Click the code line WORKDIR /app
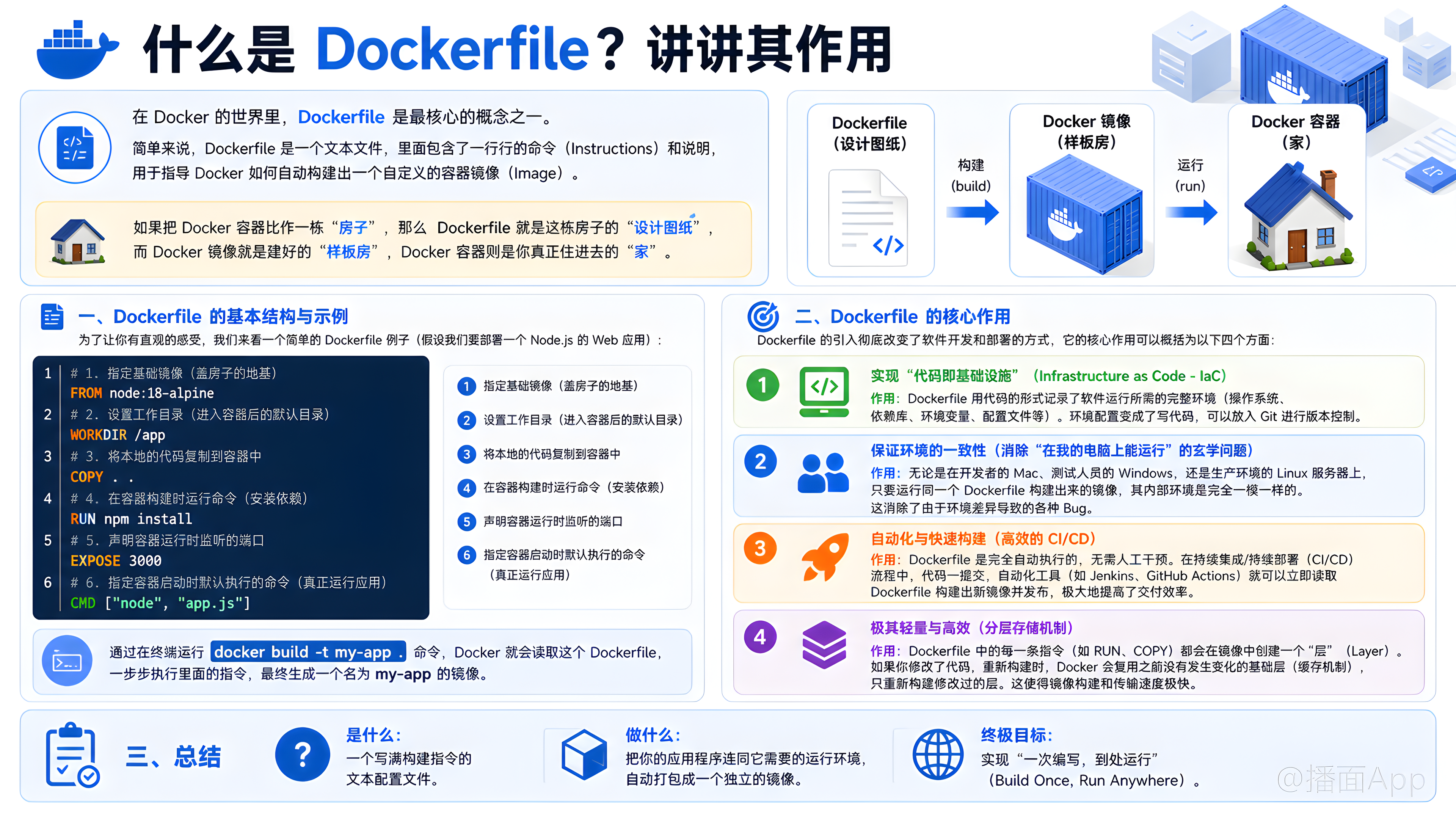Viewport: 1456px width, 819px height. point(118,435)
